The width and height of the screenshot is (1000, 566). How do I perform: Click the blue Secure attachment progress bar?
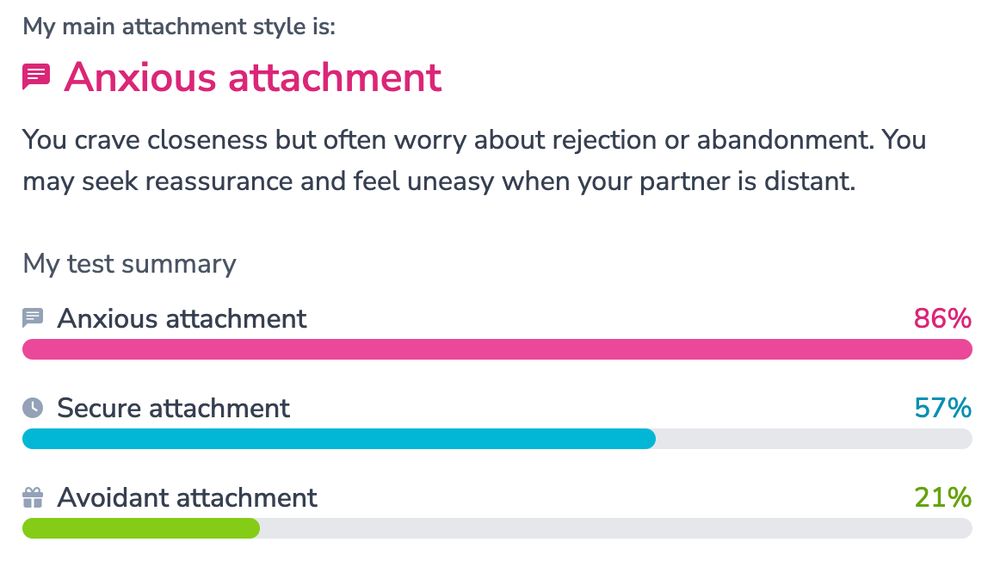pyautogui.click(x=339, y=438)
